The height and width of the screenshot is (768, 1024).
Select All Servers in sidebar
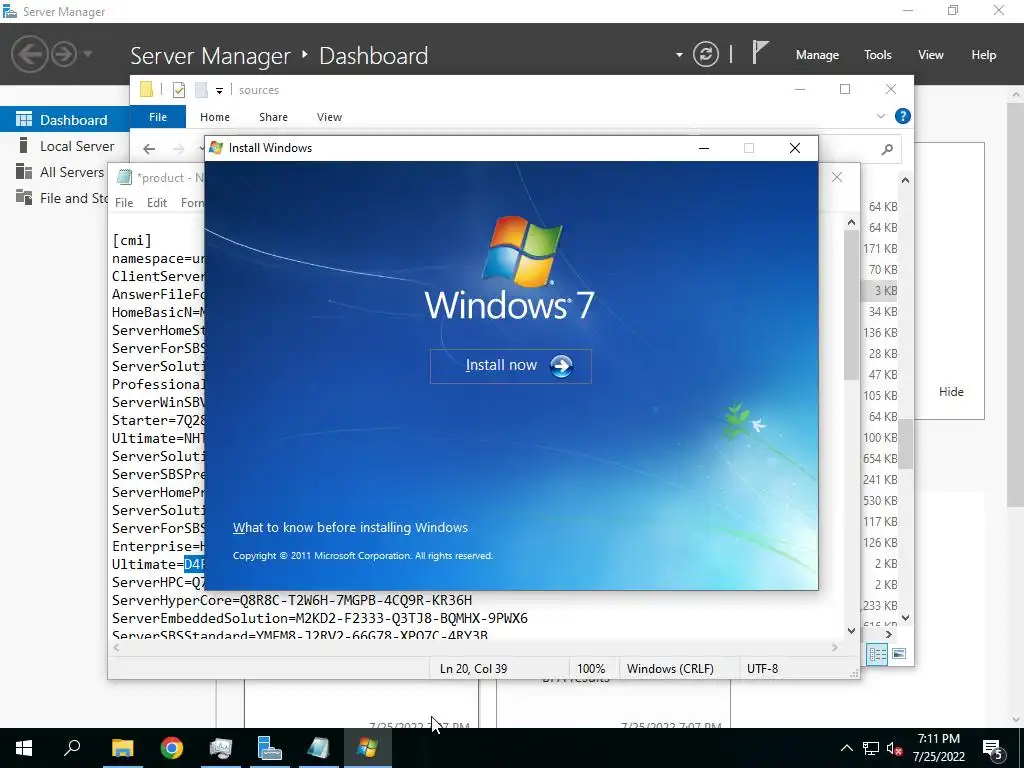pyautogui.click(x=59, y=172)
